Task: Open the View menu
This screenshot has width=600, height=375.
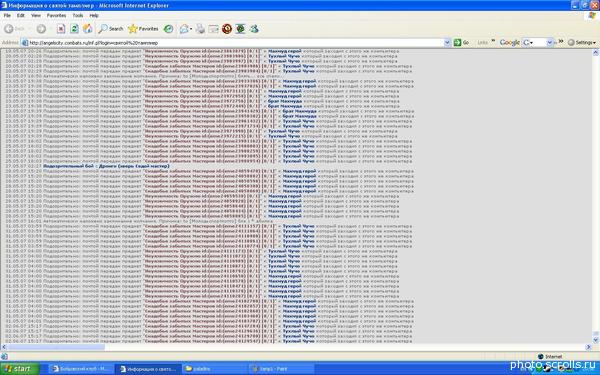Action: coord(36,15)
